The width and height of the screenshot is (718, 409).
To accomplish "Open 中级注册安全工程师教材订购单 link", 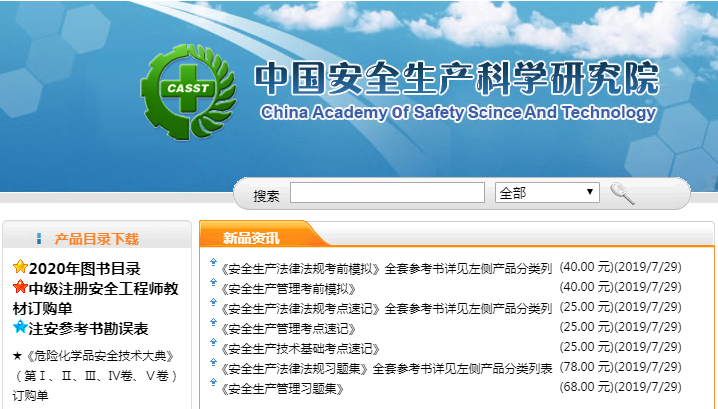I will pyautogui.click(x=96, y=299).
